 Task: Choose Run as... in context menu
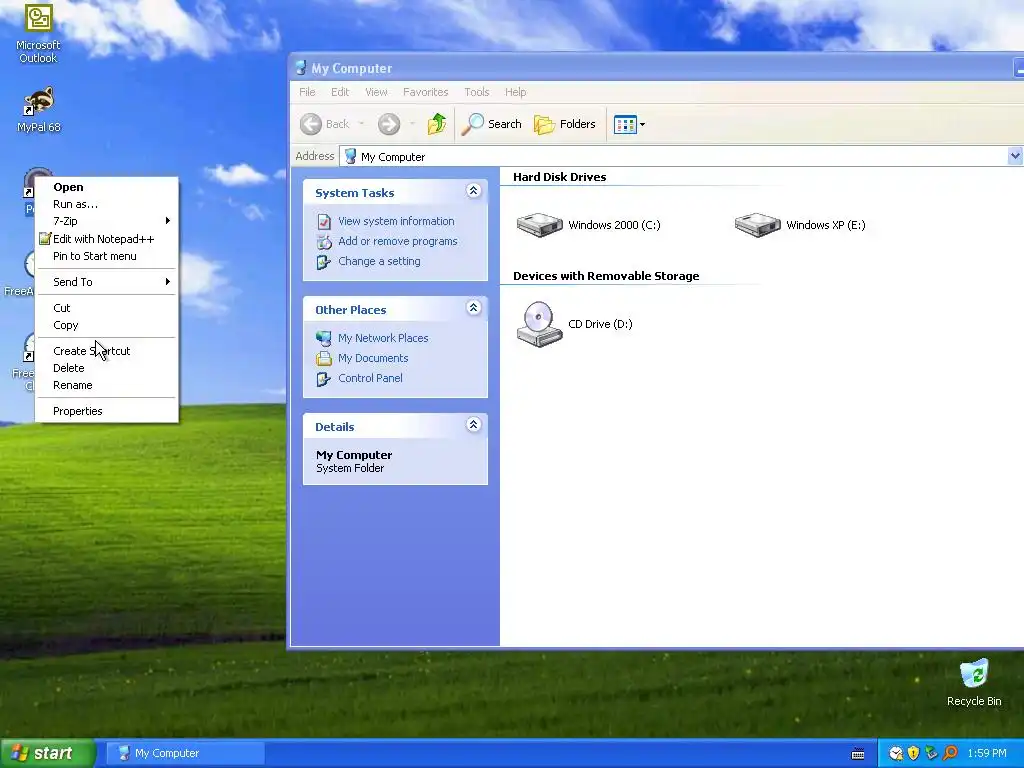[x=106, y=204]
